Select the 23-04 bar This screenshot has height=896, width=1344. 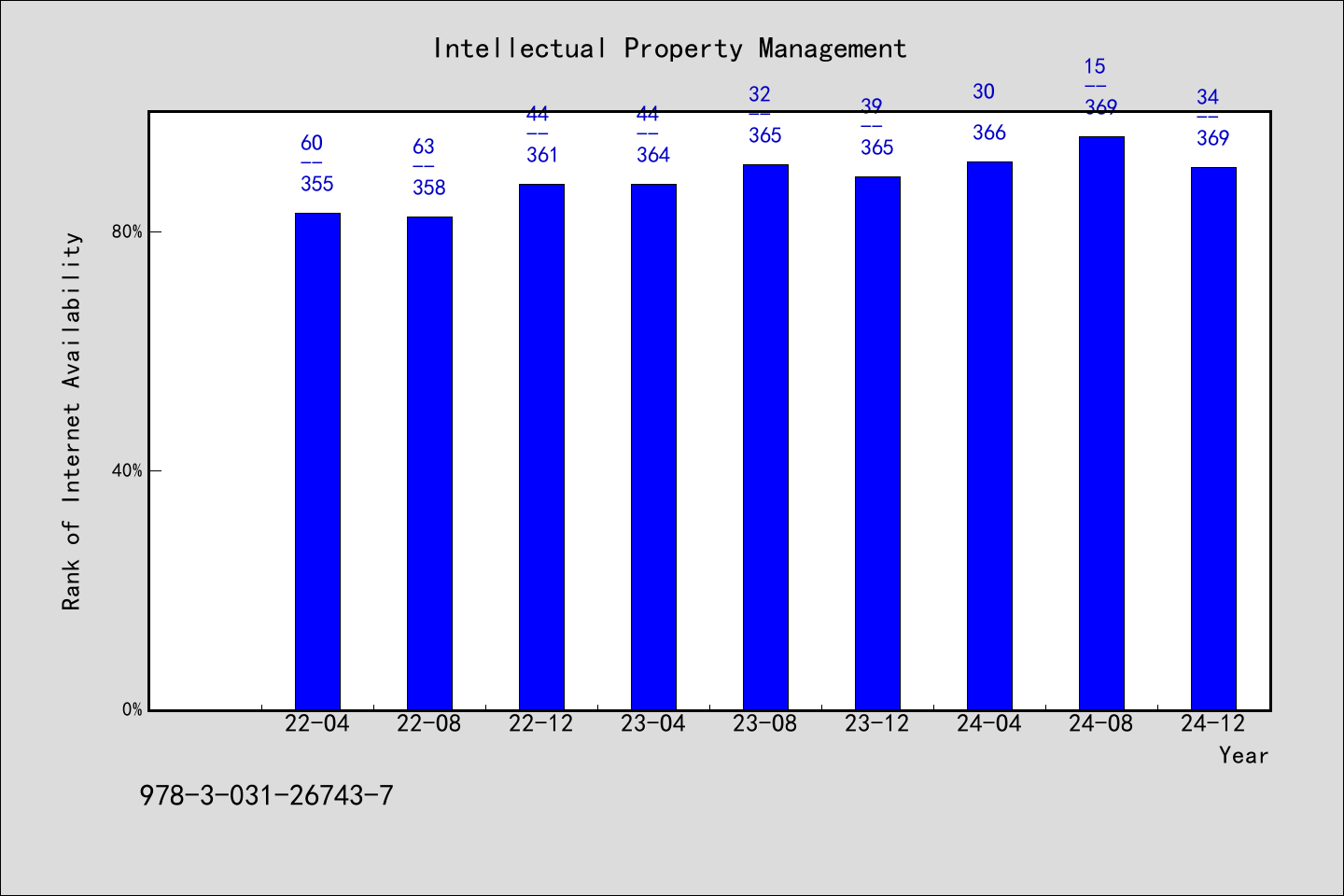point(653,447)
